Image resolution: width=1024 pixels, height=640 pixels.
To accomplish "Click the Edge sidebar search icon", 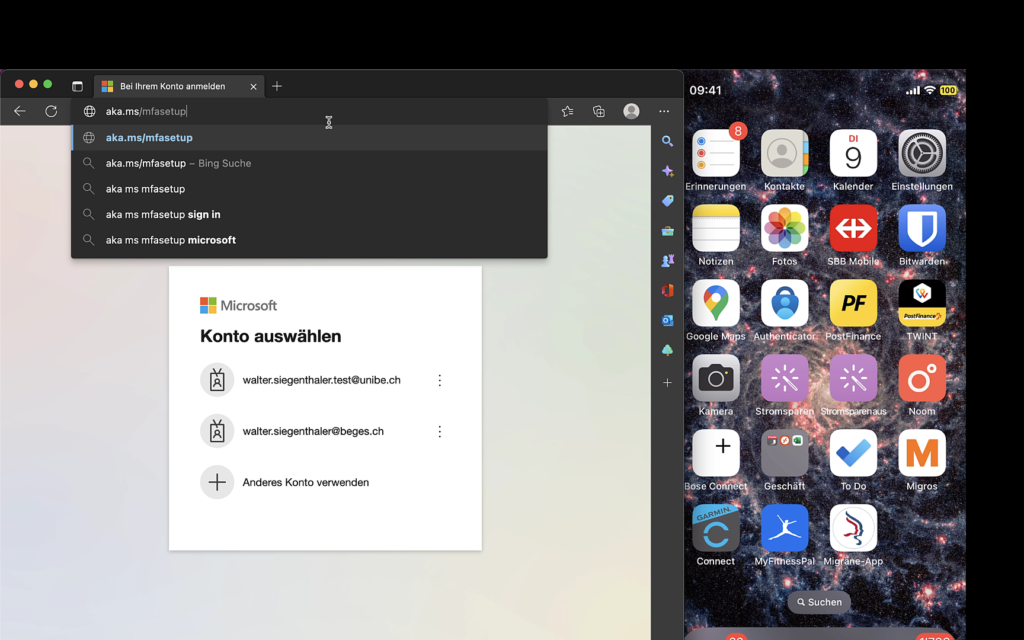I will pyautogui.click(x=667, y=142).
